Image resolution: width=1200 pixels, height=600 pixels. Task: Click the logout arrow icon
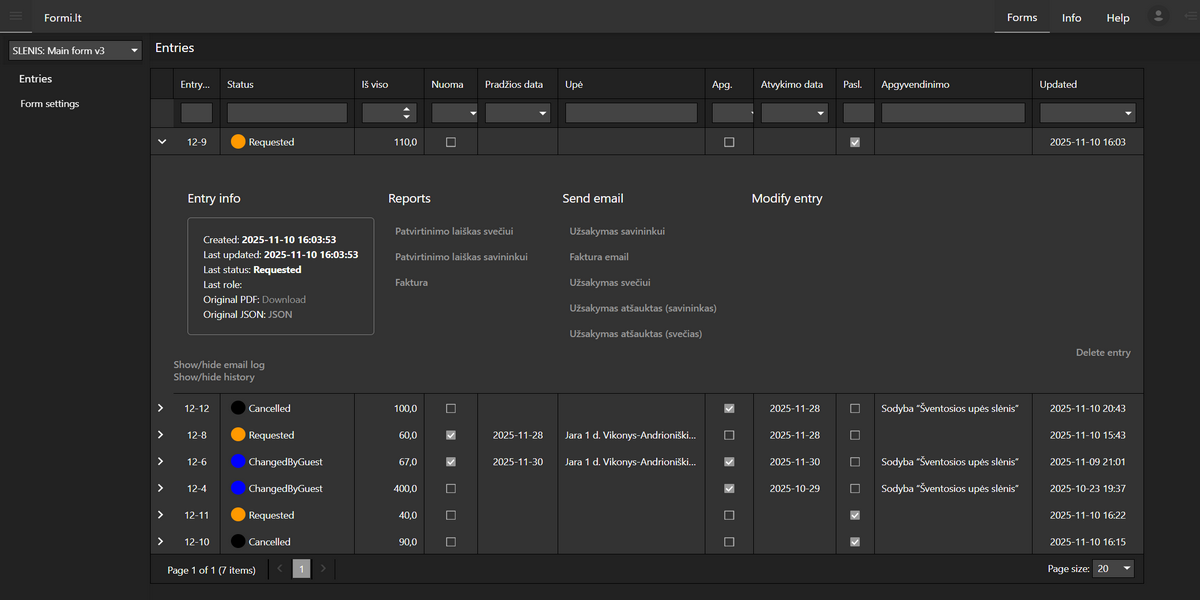tap(1190, 16)
